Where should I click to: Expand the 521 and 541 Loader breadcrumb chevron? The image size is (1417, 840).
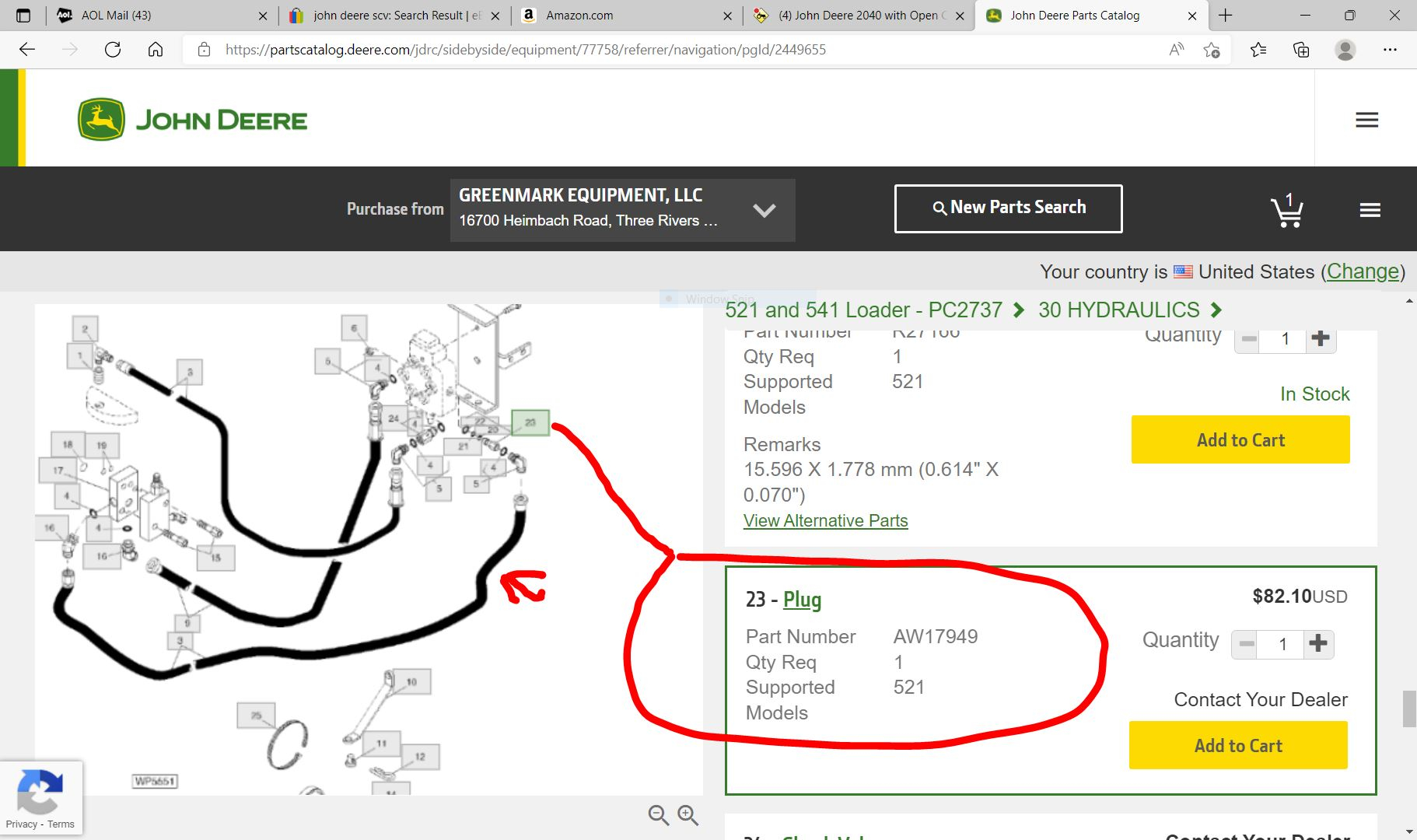point(1018,310)
